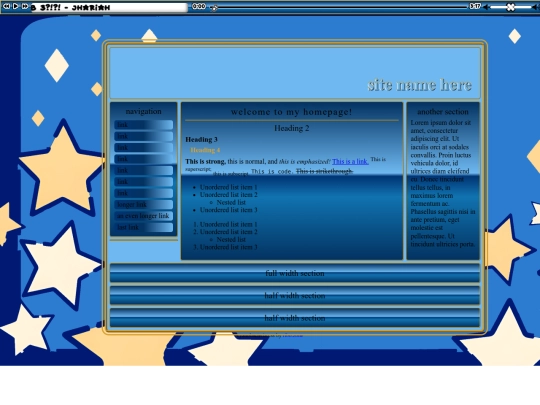Click the "This is code." monospace text
Image resolution: width=540 pixels, height=405 pixels.
click(x=272, y=172)
